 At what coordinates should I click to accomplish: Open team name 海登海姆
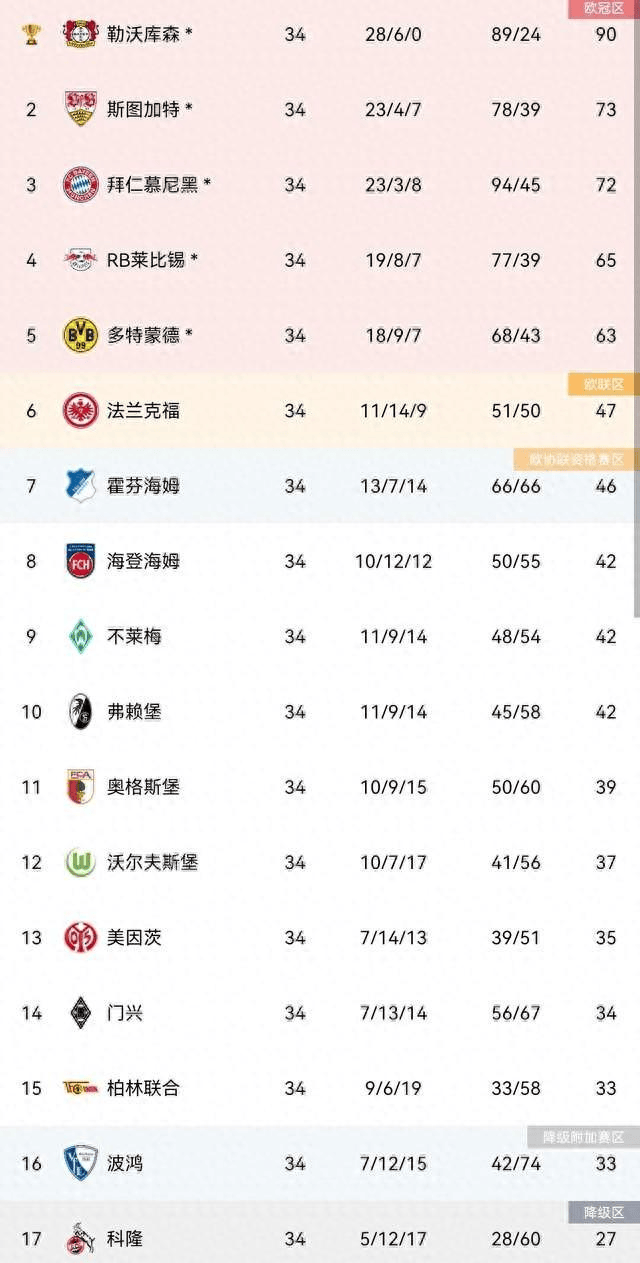(x=143, y=561)
